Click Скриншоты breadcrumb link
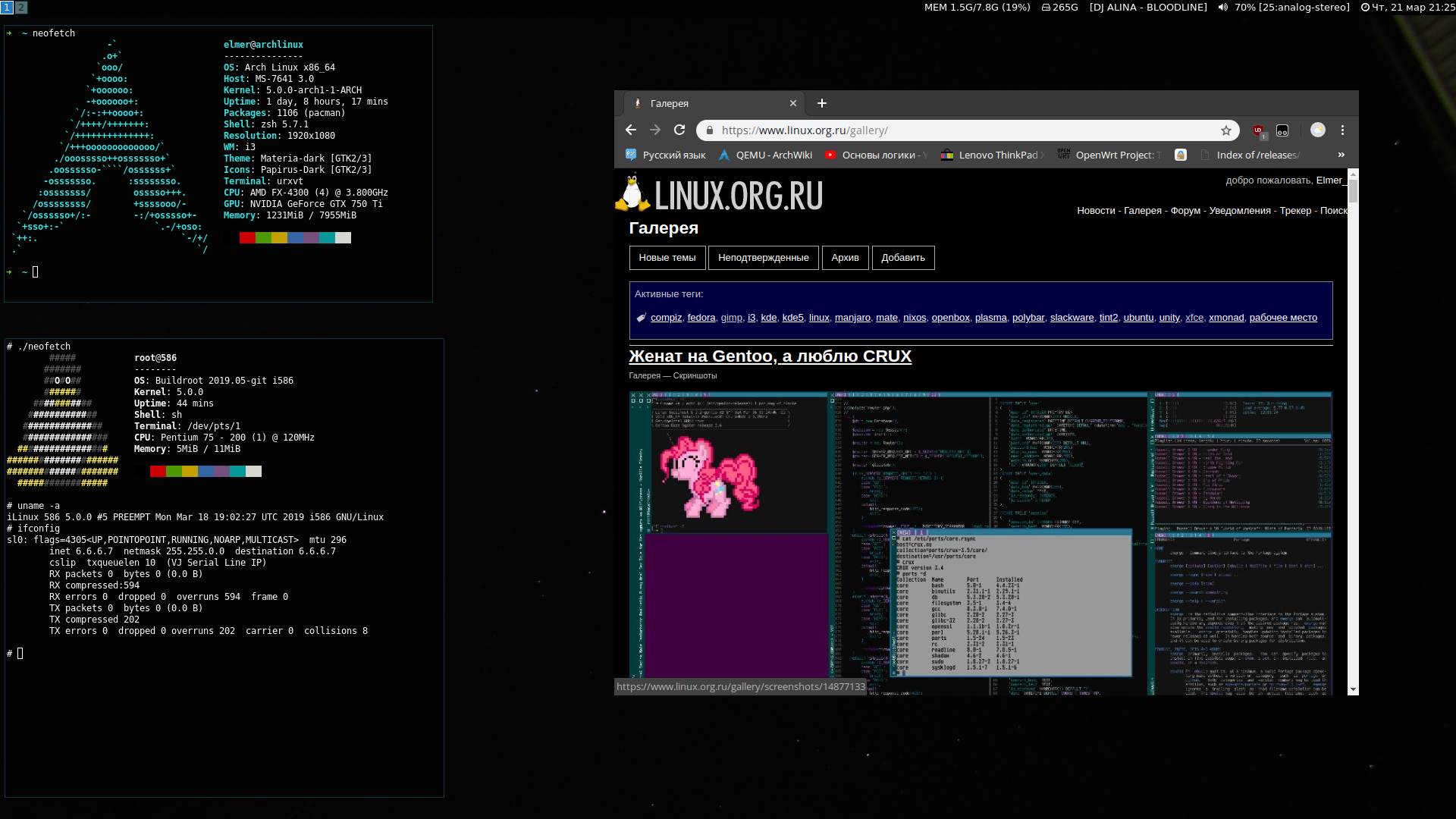Screen dimensions: 1456x819 695,376
